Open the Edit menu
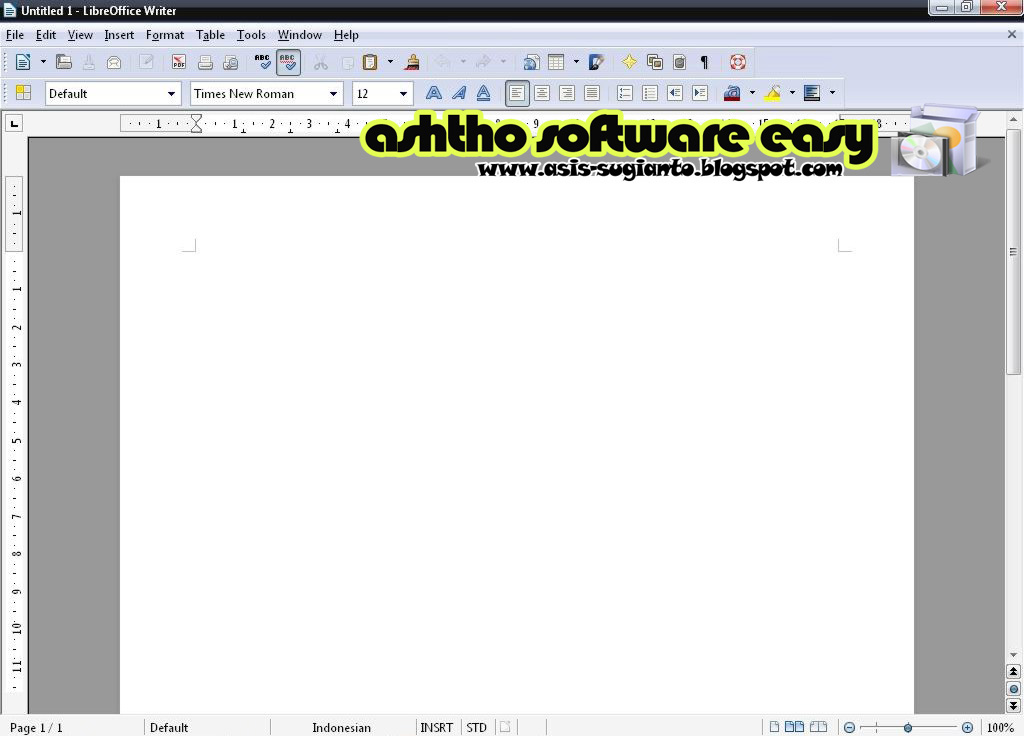1024x736 pixels. (46, 35)
